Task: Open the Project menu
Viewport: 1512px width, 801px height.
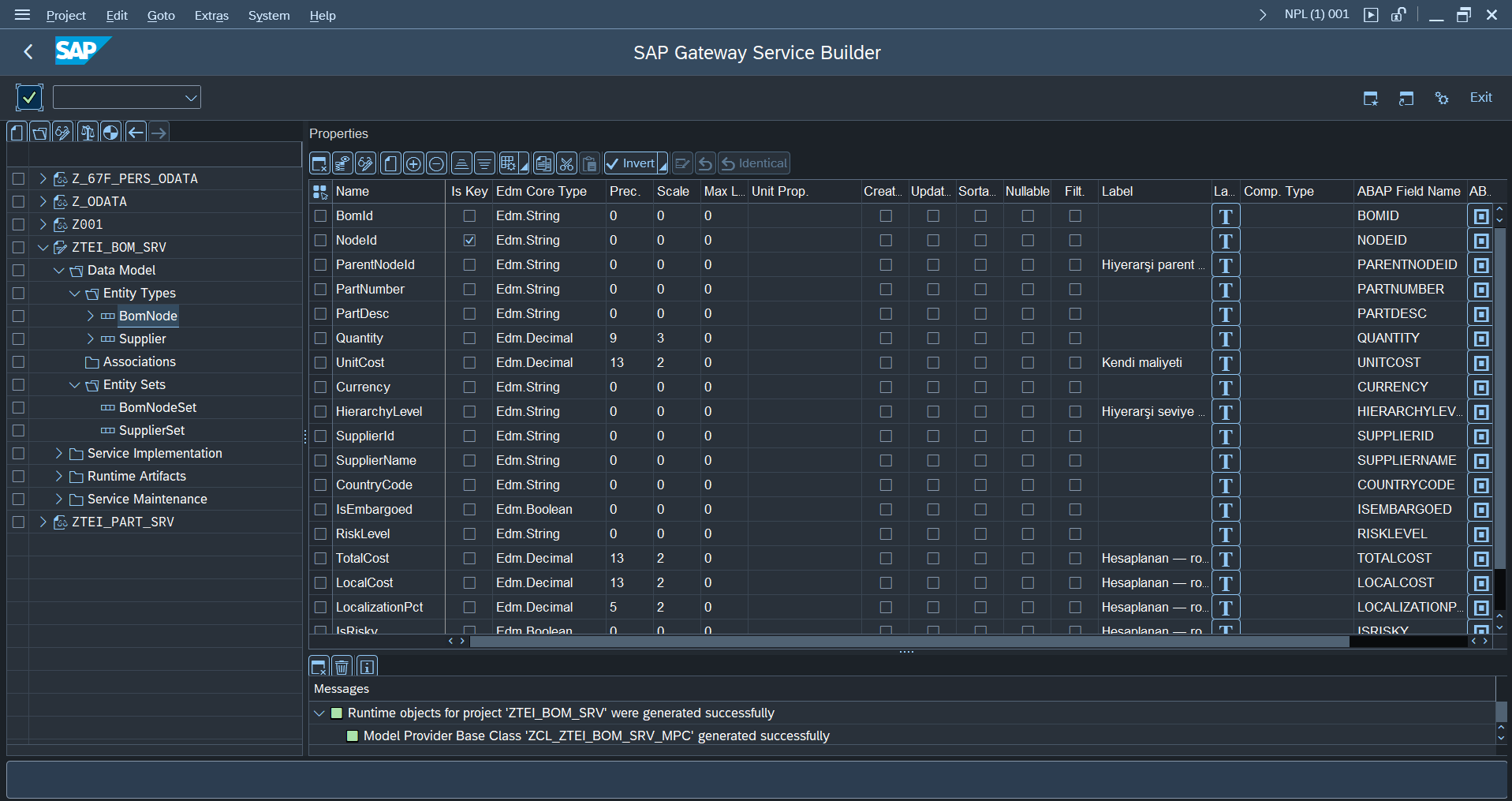Action: [x=66, y=15]
